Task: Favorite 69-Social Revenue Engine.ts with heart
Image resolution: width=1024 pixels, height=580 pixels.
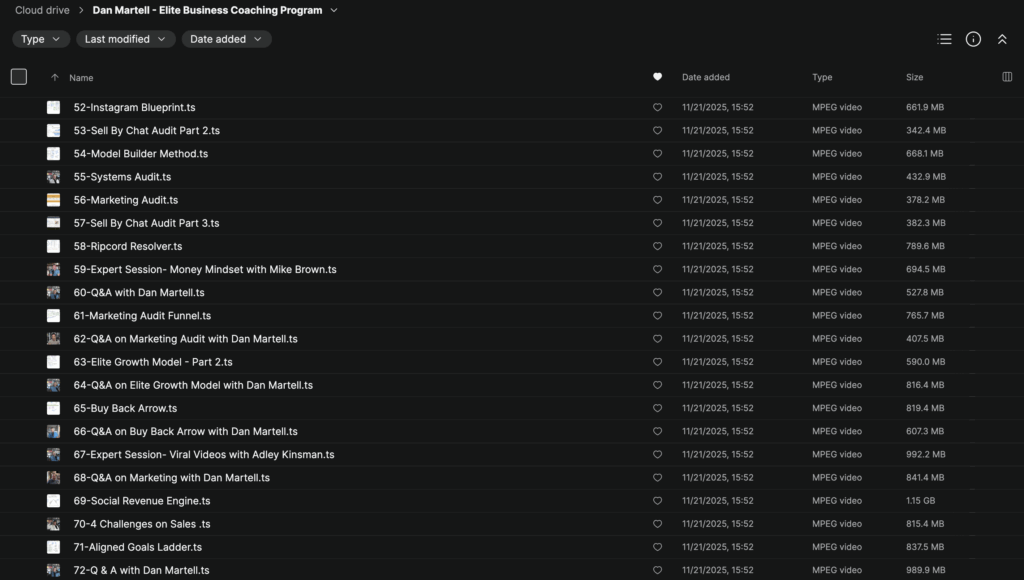Action: click(657, 501)
